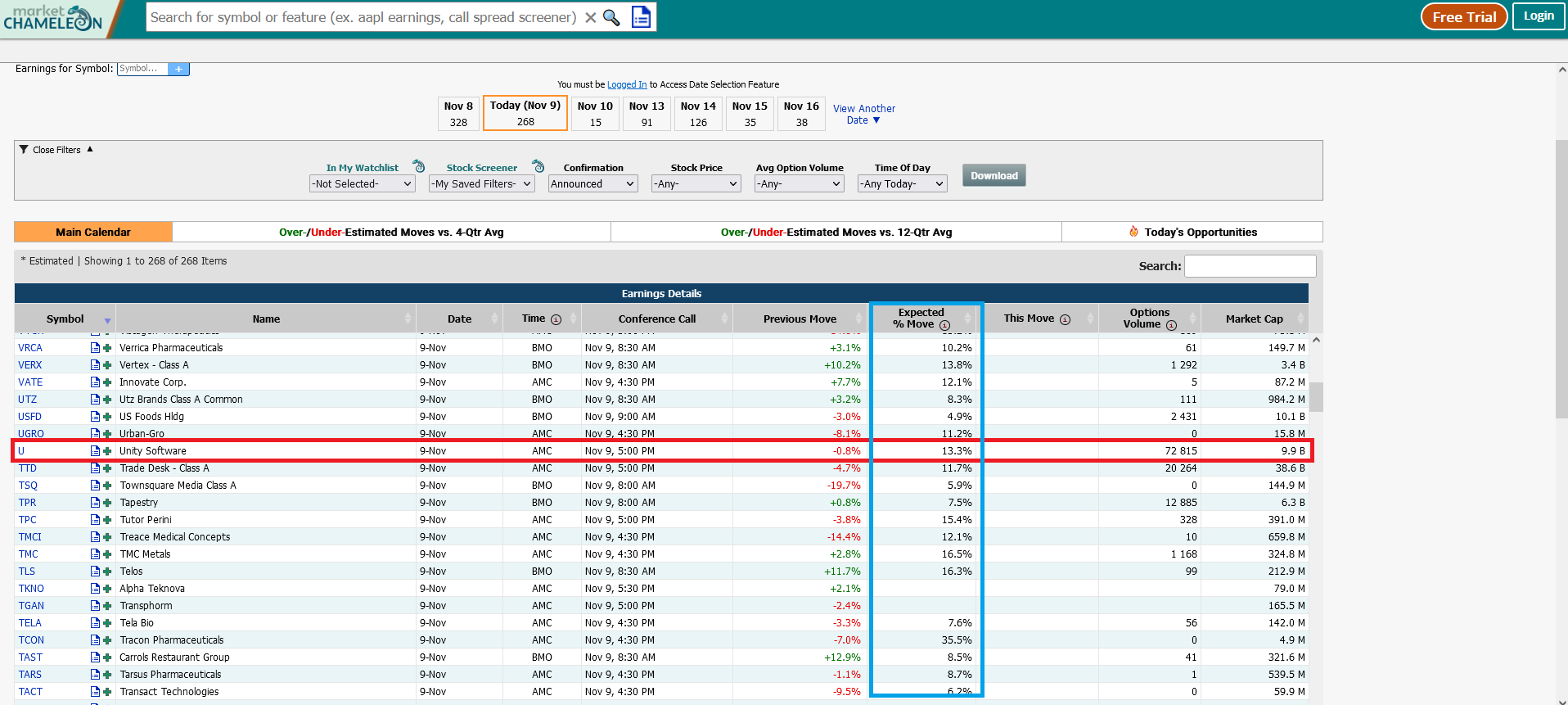Open document icon in Telos row
1568x705 pixels.
[95, 572]
